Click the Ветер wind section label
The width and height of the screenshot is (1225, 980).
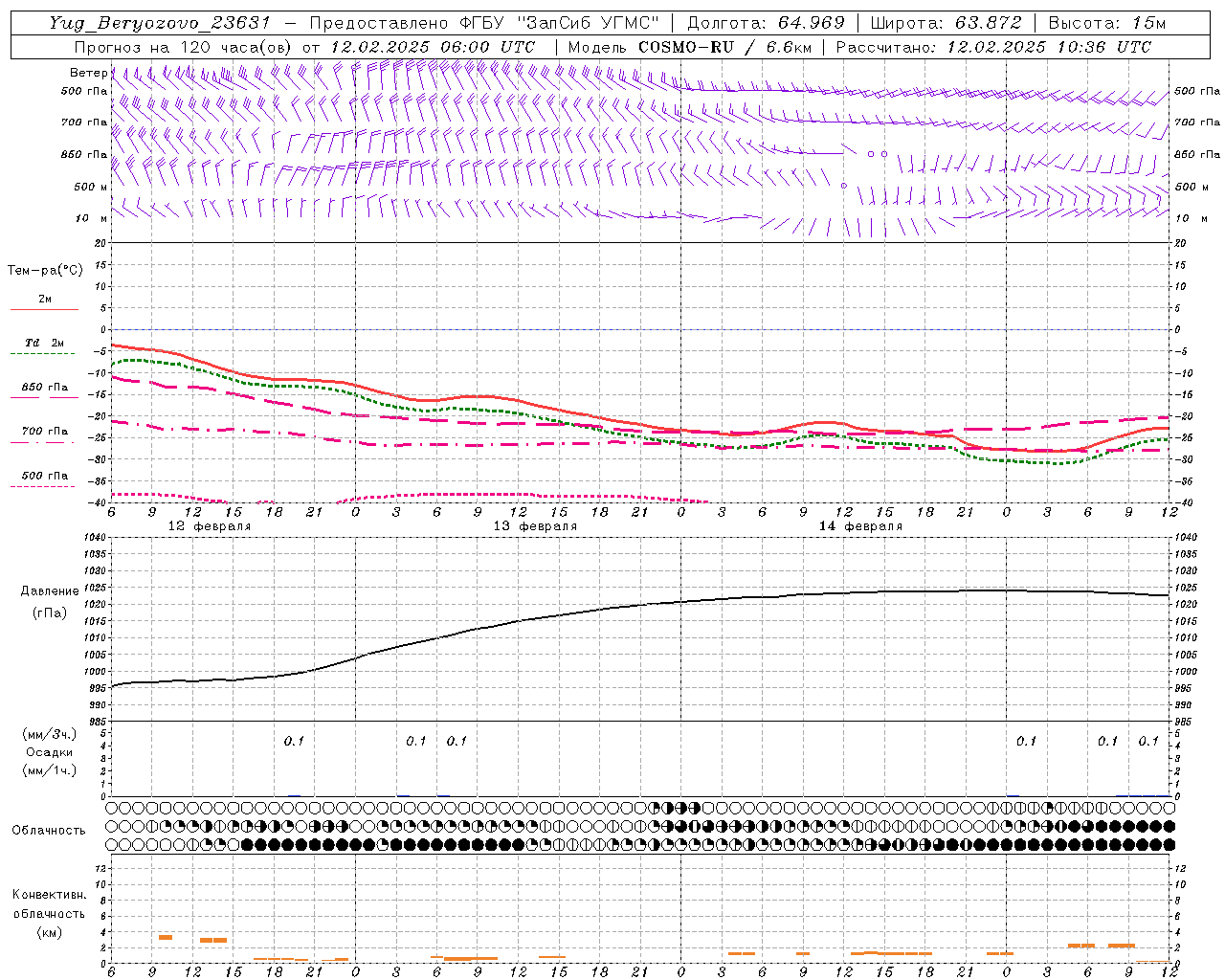[x=88, y=73]
